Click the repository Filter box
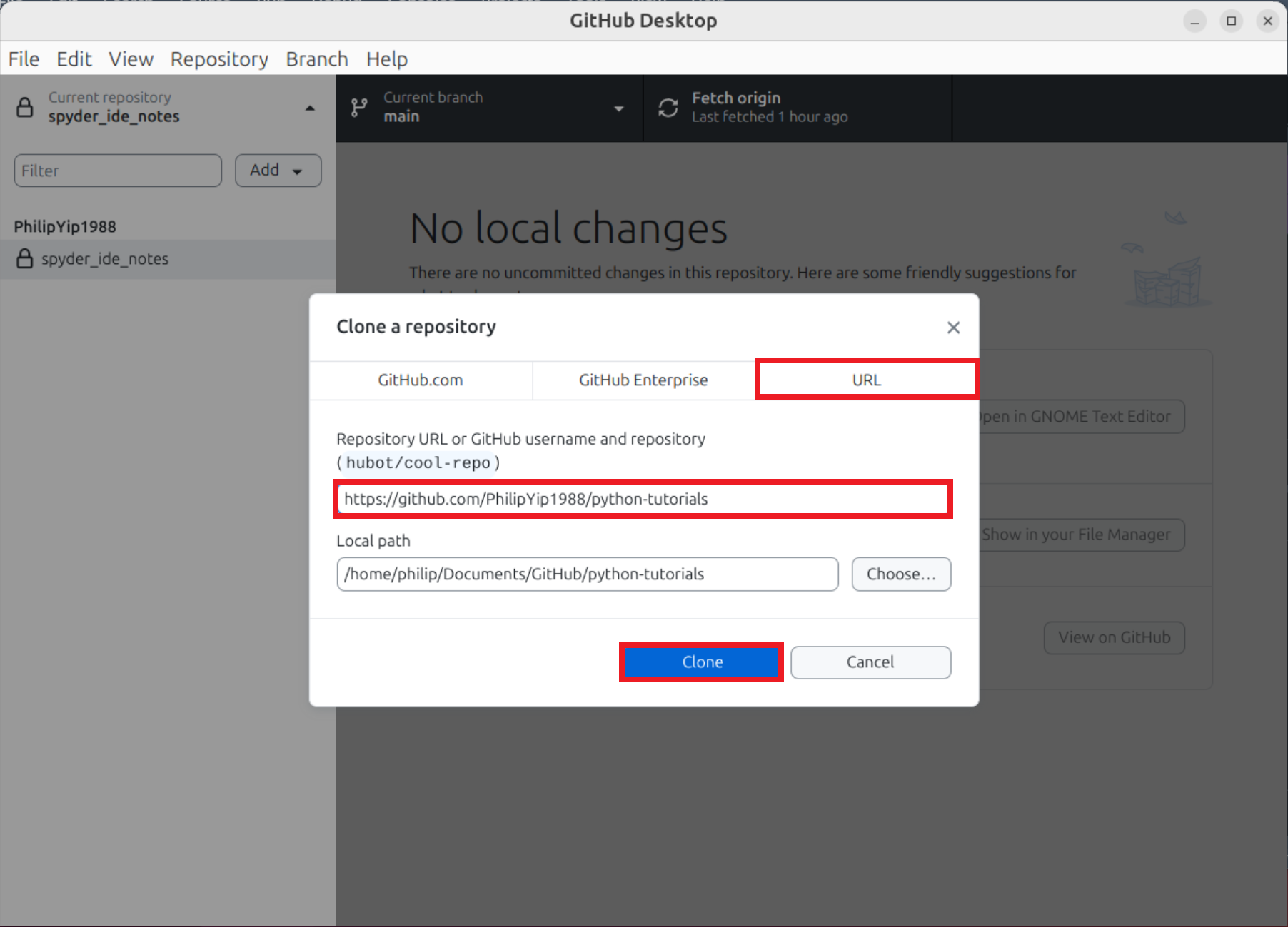Viewport: 1288px width, 927px height. [118, 171]
